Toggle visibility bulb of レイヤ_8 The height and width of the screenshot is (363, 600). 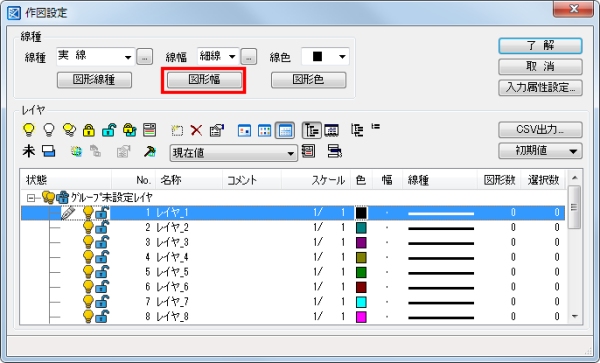[x=88, y=317]
